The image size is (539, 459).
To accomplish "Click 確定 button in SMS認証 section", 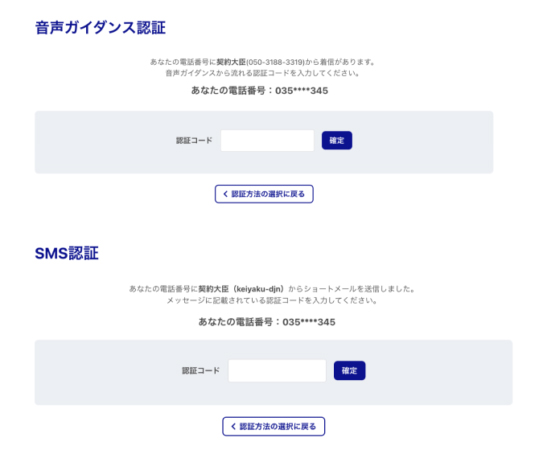I will 349,371.
